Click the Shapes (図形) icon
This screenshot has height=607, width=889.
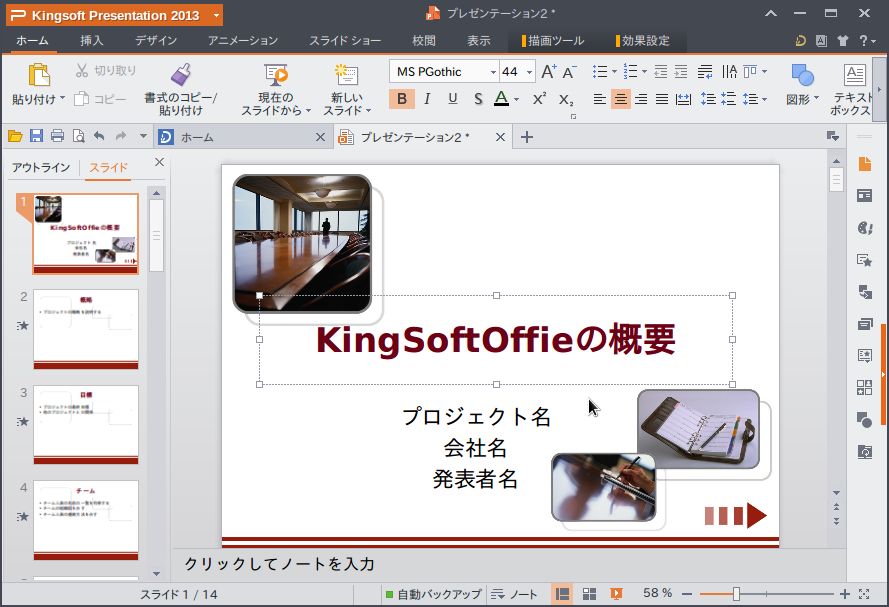(802, 75)
